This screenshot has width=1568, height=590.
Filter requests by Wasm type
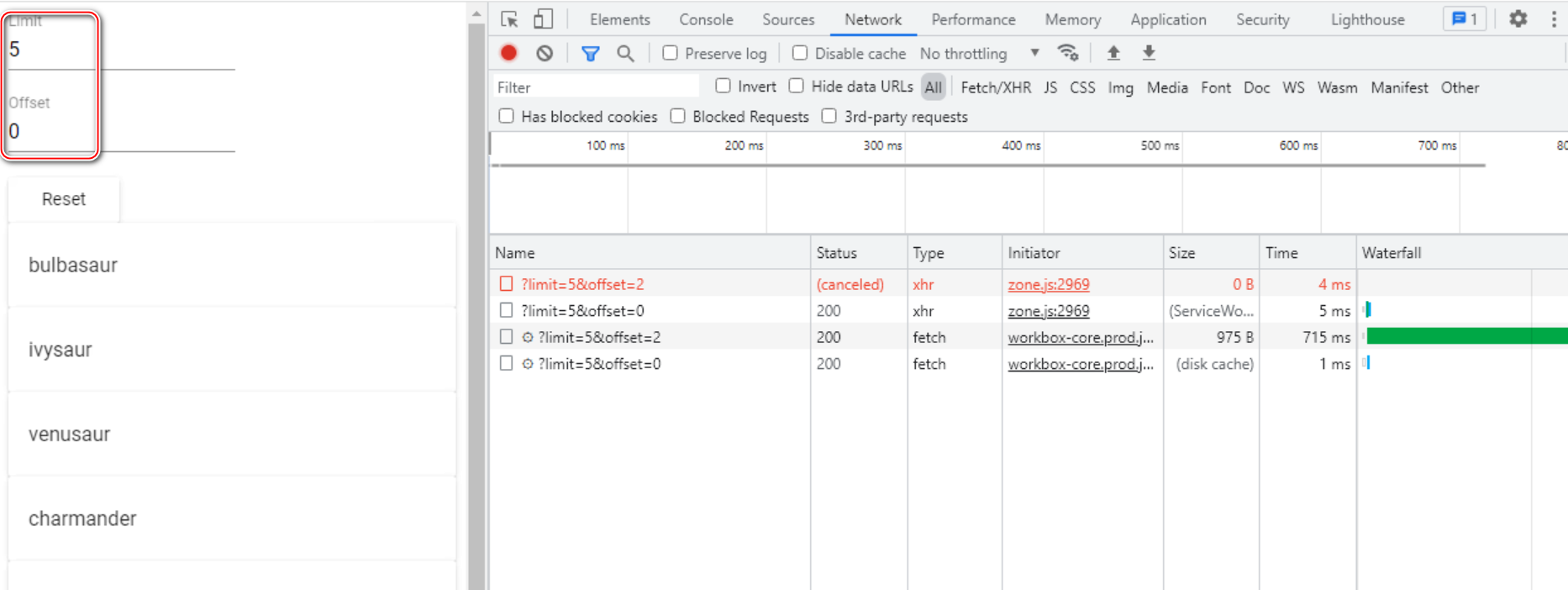tap(1337, 87)
